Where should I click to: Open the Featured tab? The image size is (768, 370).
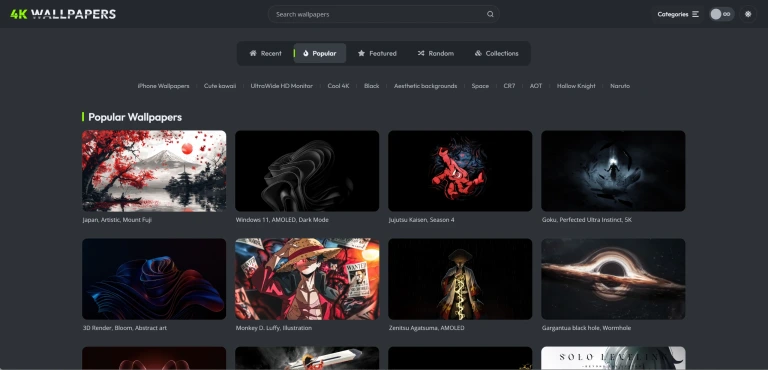[x=377, y=53]
